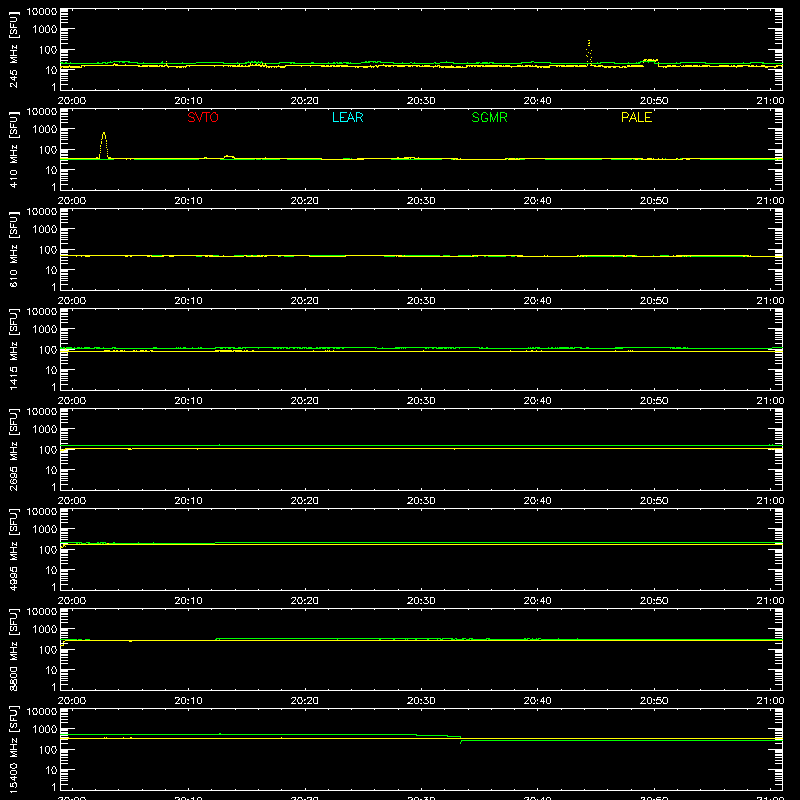The image size is (800, 800).
Task: Click the 20:10 time label under 245 MHz plot
Action: pos(188,101)
